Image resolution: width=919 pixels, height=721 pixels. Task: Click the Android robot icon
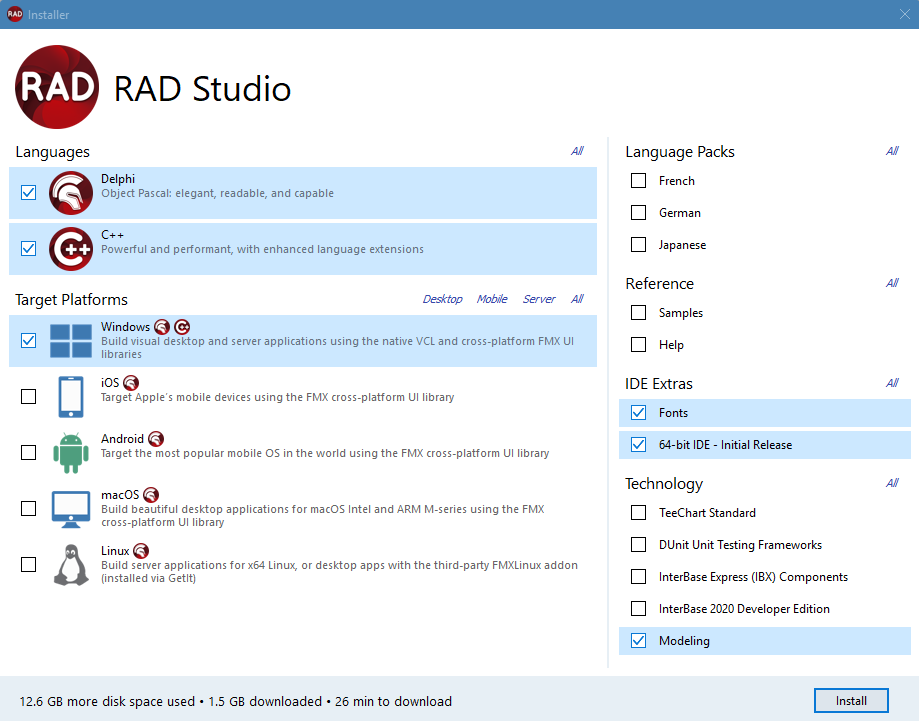71,453
